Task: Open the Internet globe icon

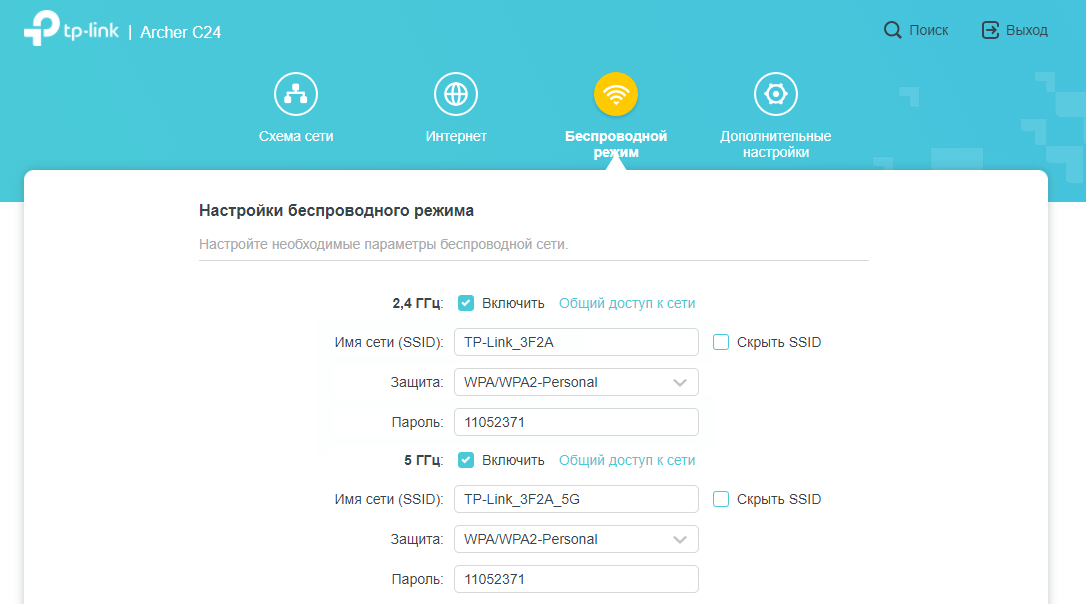Action: [x=456, y=94]
